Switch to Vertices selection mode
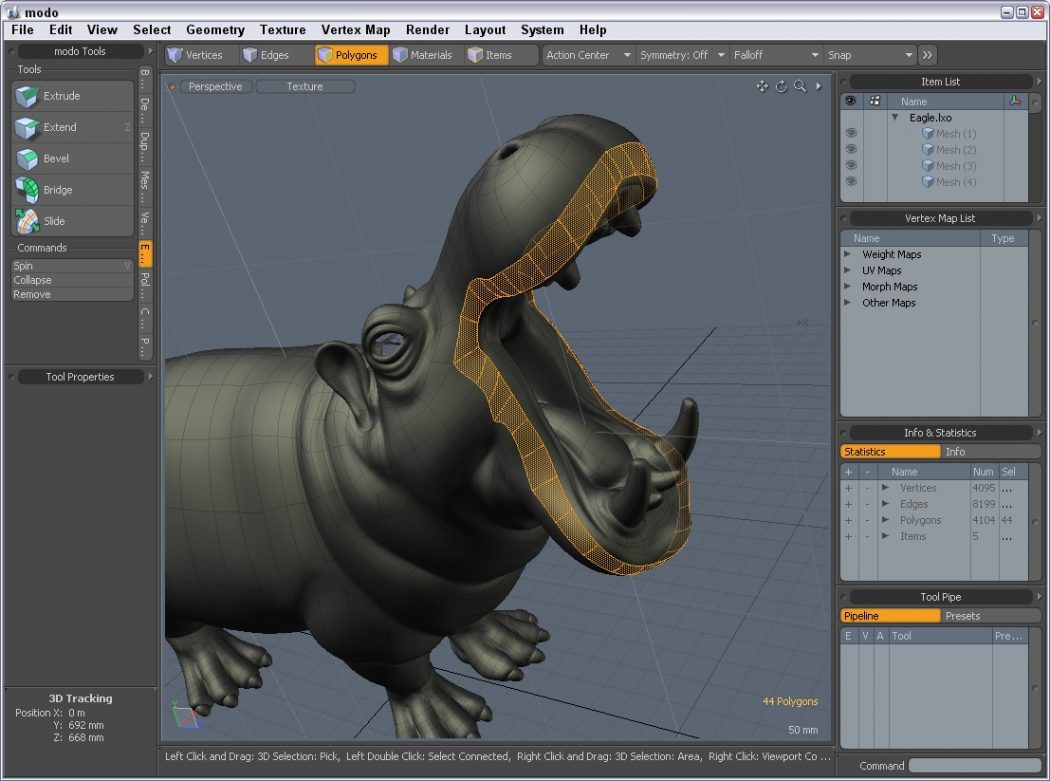Image resolution: width=1050 pixels, height=781 pixels. [195, 55]
